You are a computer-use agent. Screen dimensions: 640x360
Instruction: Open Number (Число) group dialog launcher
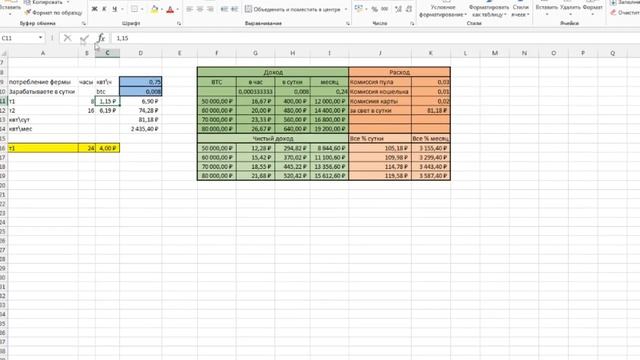pos(412,24)
